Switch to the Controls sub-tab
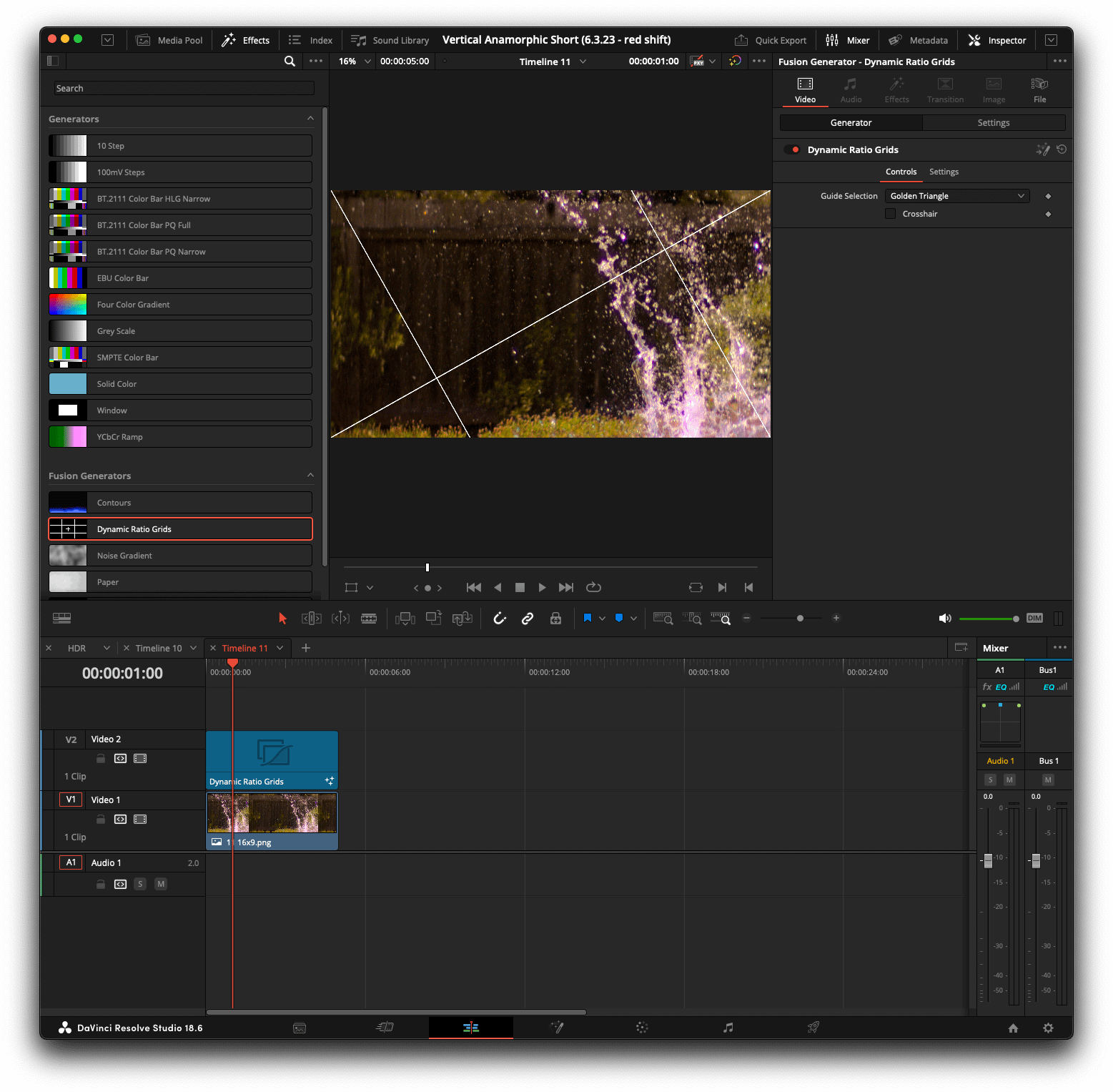The width and height of the screenshot is (1113, 1092). pyautogui.click(x=901, y=172)
